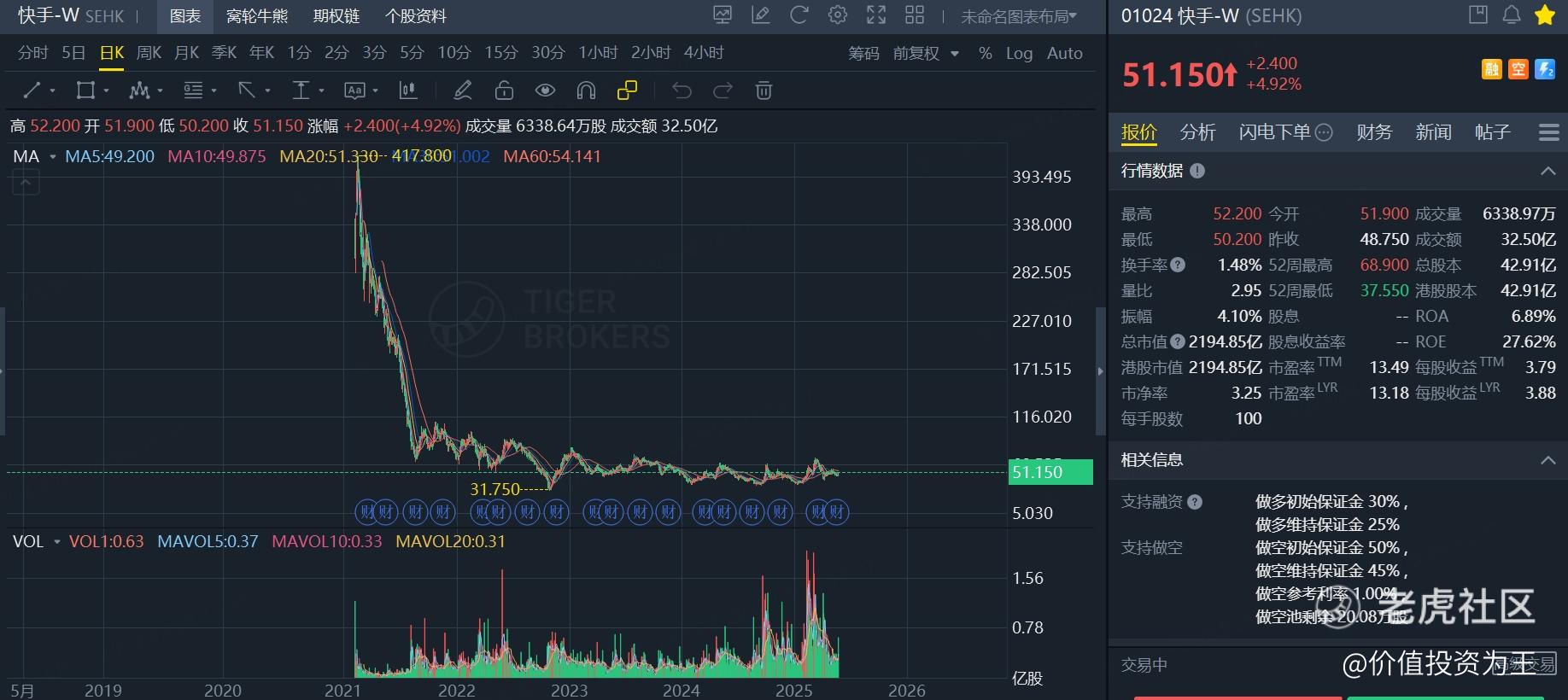Click the 融 margin badge

(1491, 69)
